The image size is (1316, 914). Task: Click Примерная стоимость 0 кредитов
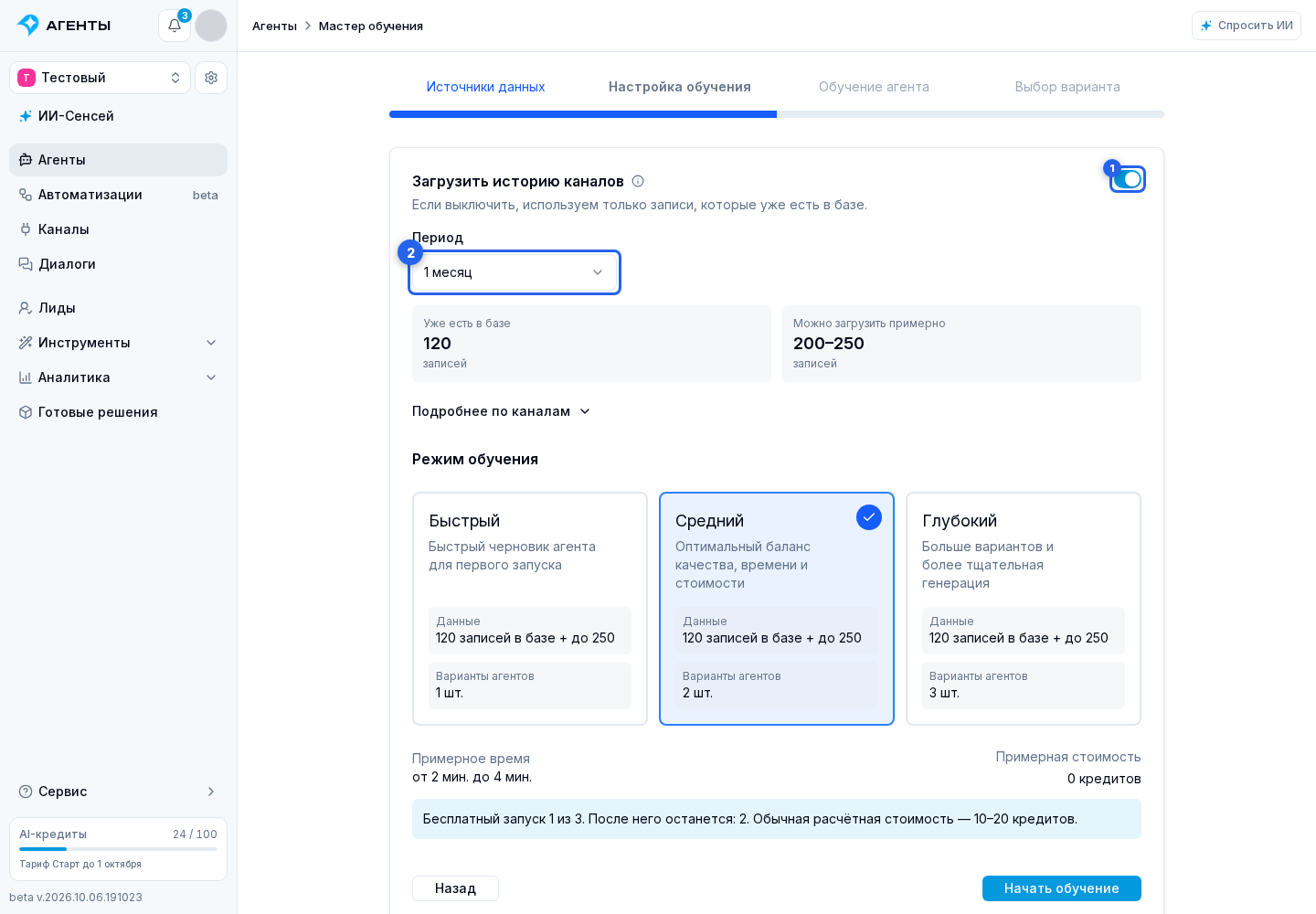point(1068,768)
